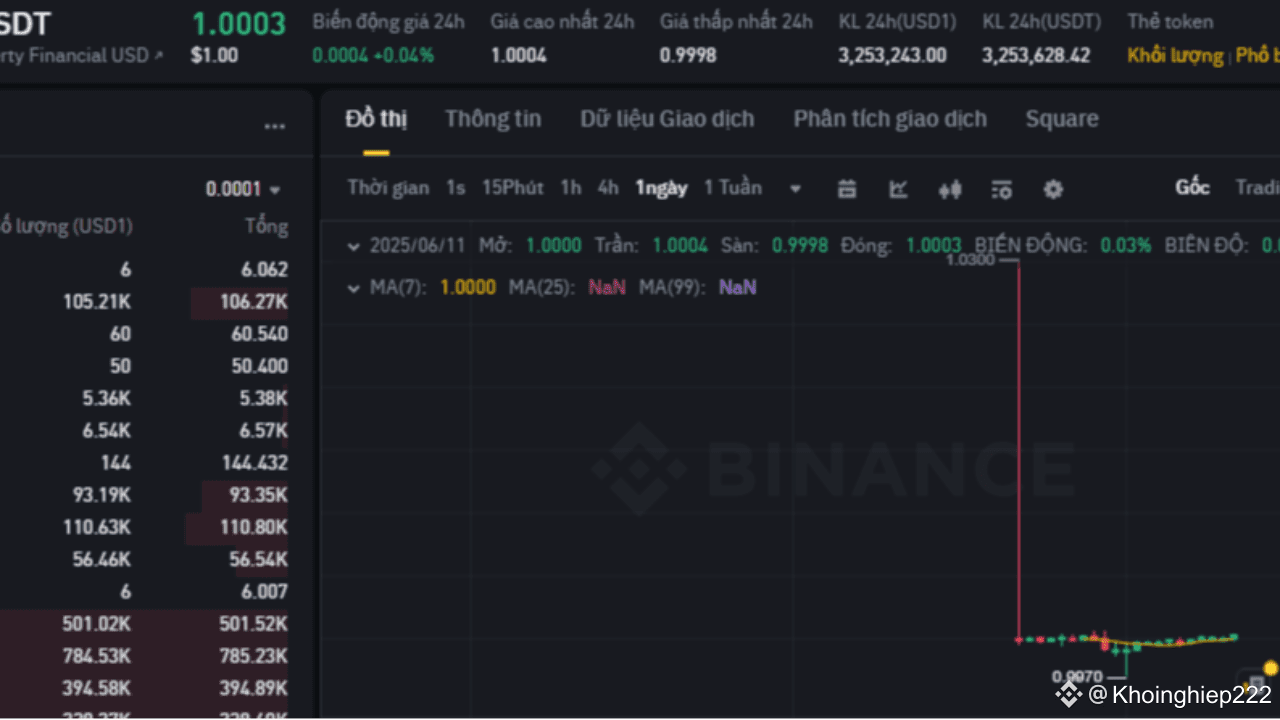
Task: Click the line-chart drawing tools icon
Action: (x=898, y=188)
